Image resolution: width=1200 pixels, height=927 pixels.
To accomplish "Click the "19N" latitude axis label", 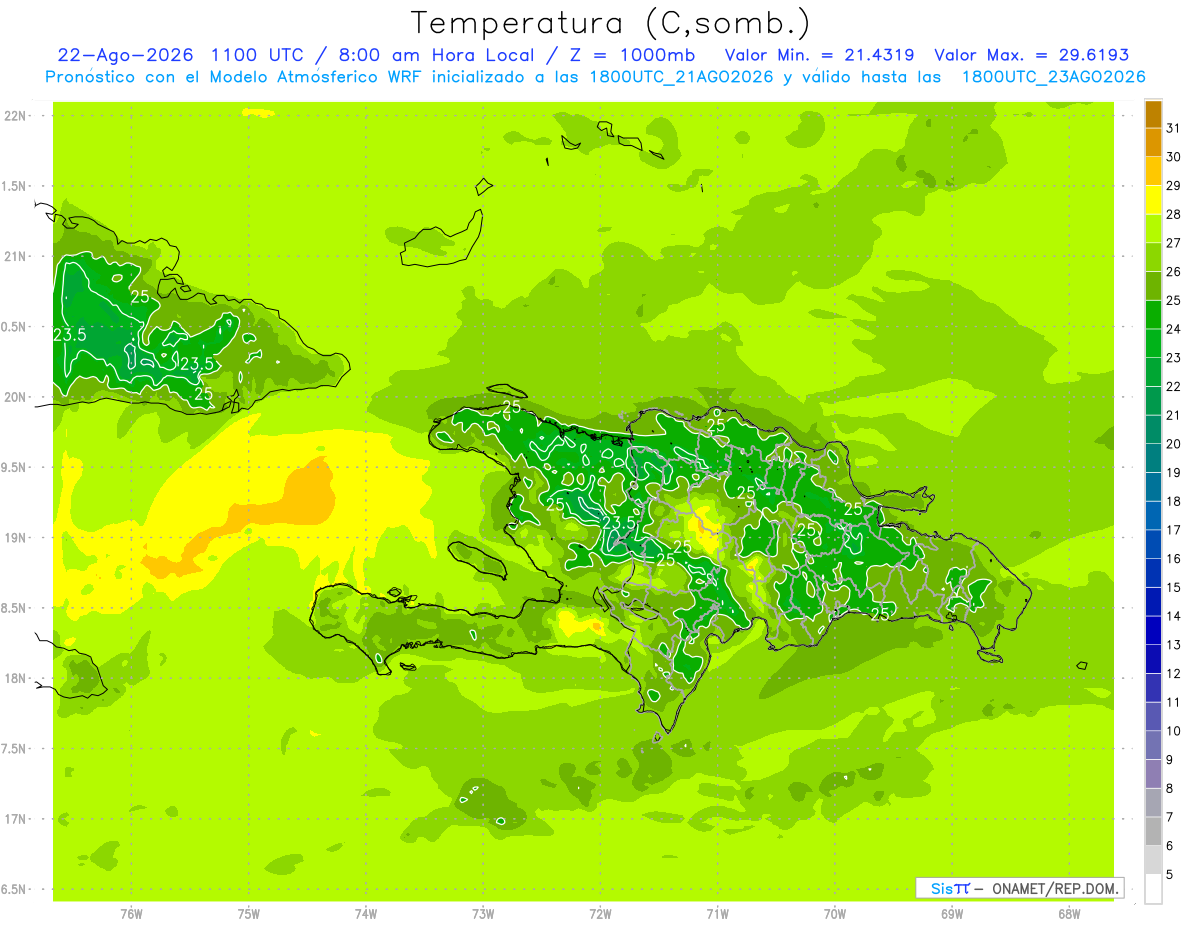I will (x=15, y=538).
